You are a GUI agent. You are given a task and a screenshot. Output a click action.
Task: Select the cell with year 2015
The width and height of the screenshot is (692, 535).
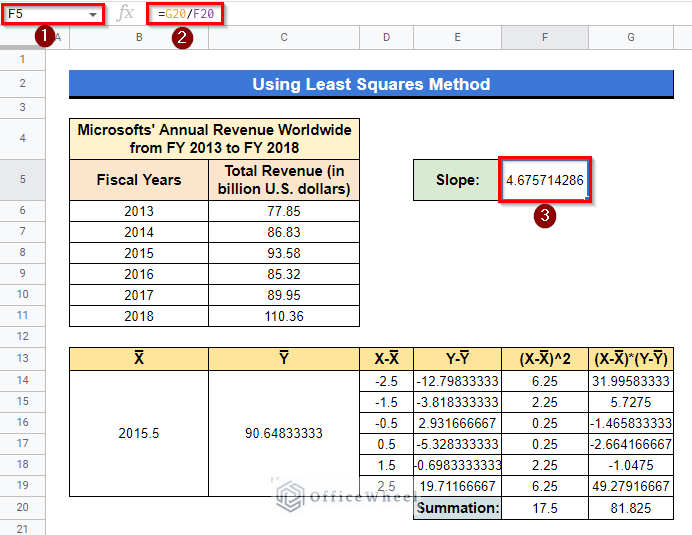click(139, 253)
